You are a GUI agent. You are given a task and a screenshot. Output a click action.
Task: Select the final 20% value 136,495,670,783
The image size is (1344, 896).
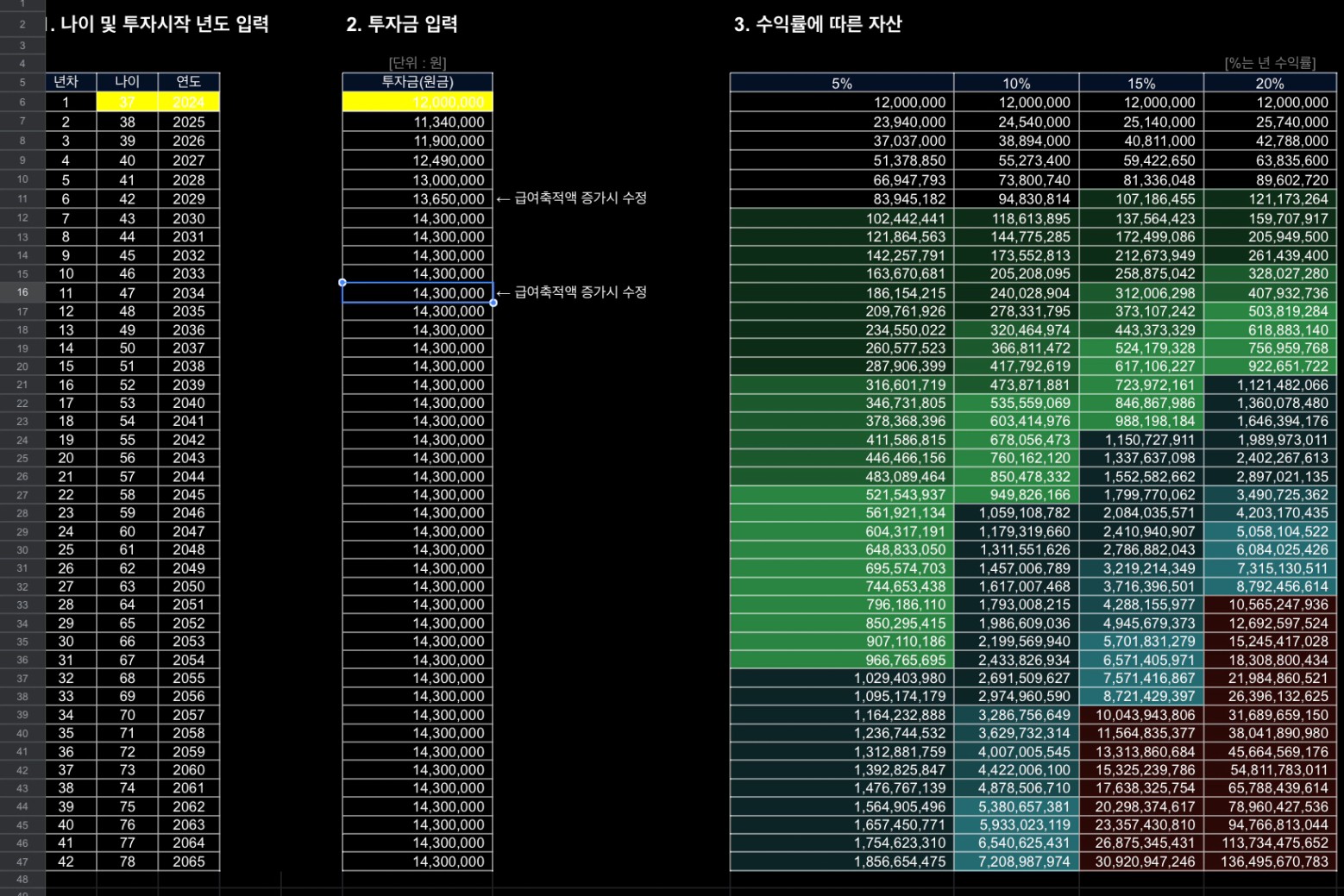tap(1270, 862)
